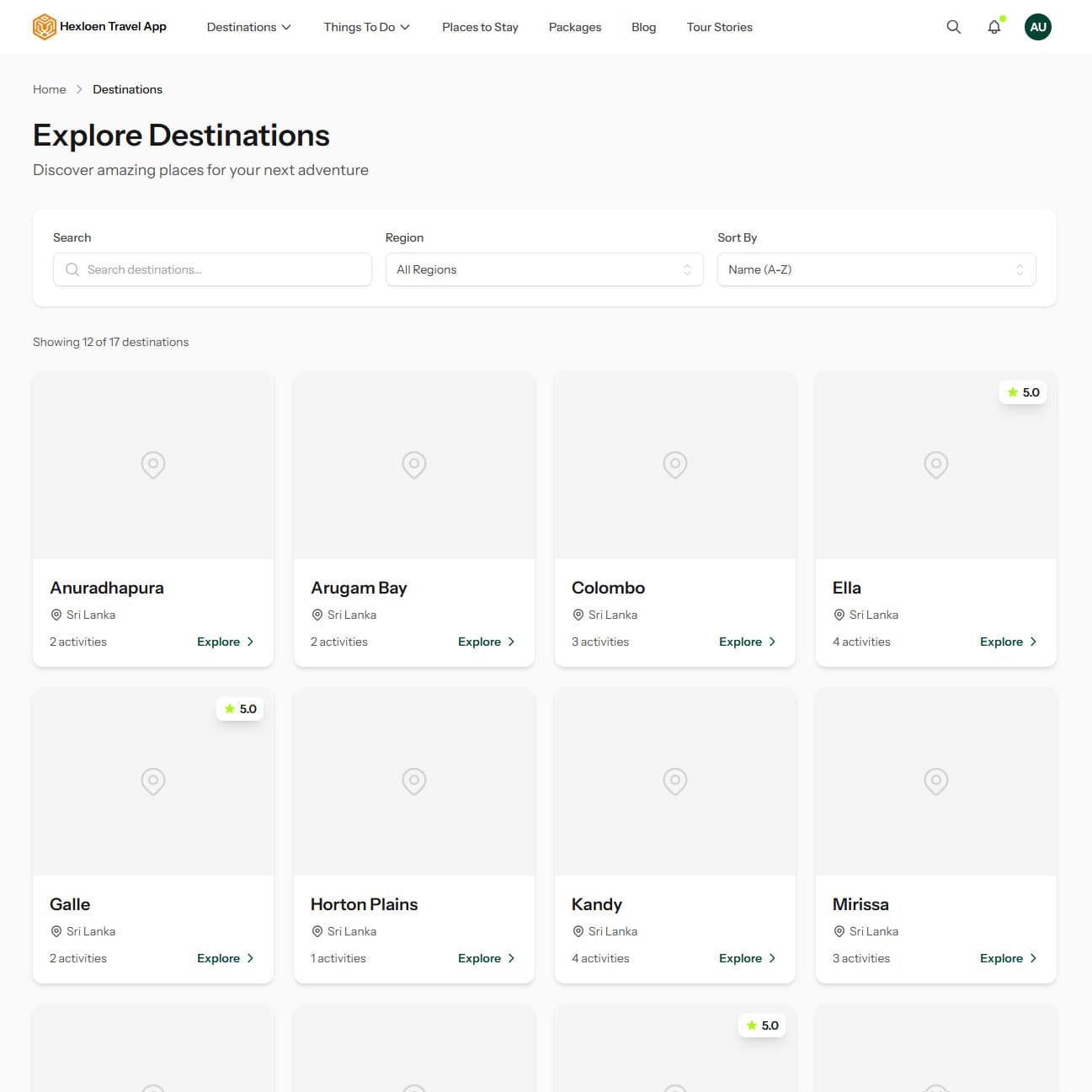Click the star rating icon on Ella card

coord(1012,392)
